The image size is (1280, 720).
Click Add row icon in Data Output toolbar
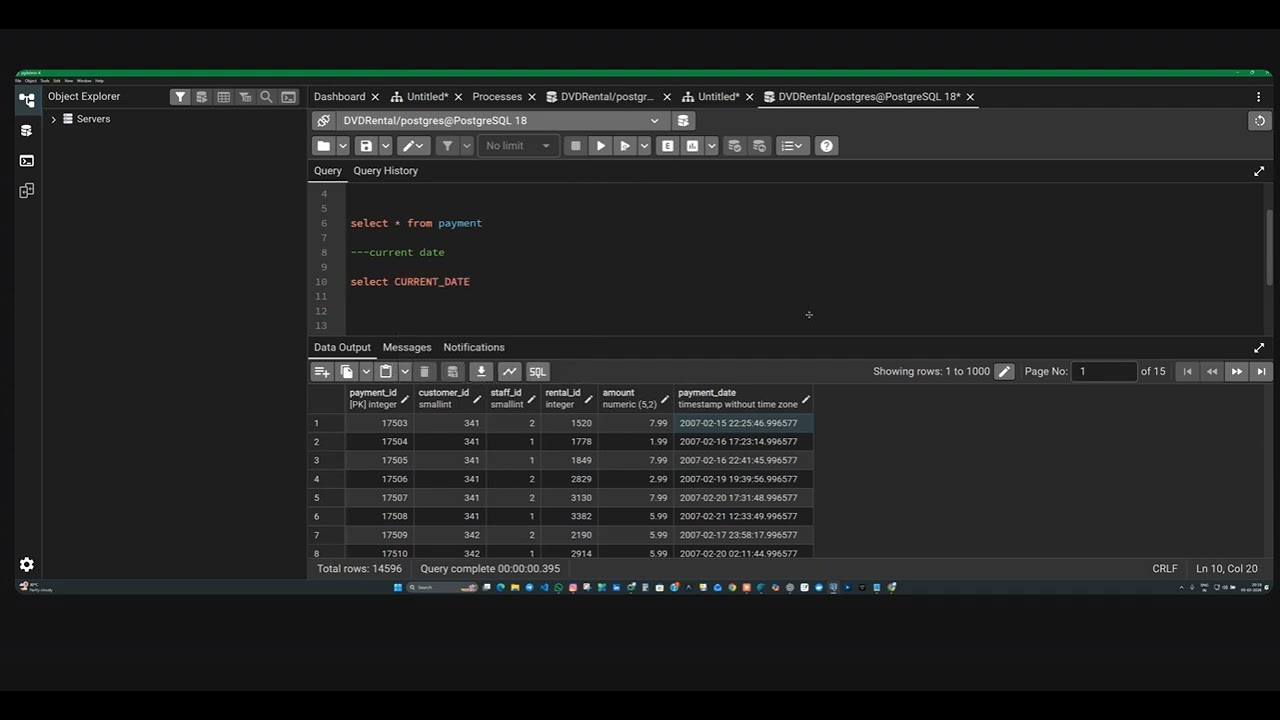(322, 372)
